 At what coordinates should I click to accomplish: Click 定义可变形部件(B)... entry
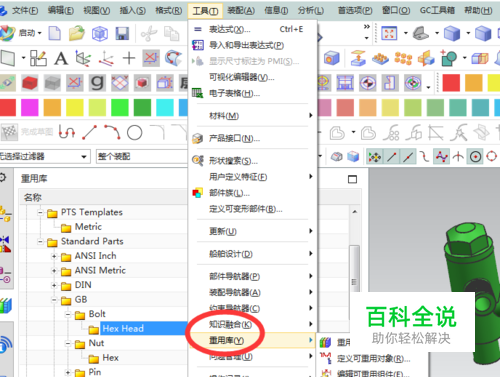(x=252, y=209)
